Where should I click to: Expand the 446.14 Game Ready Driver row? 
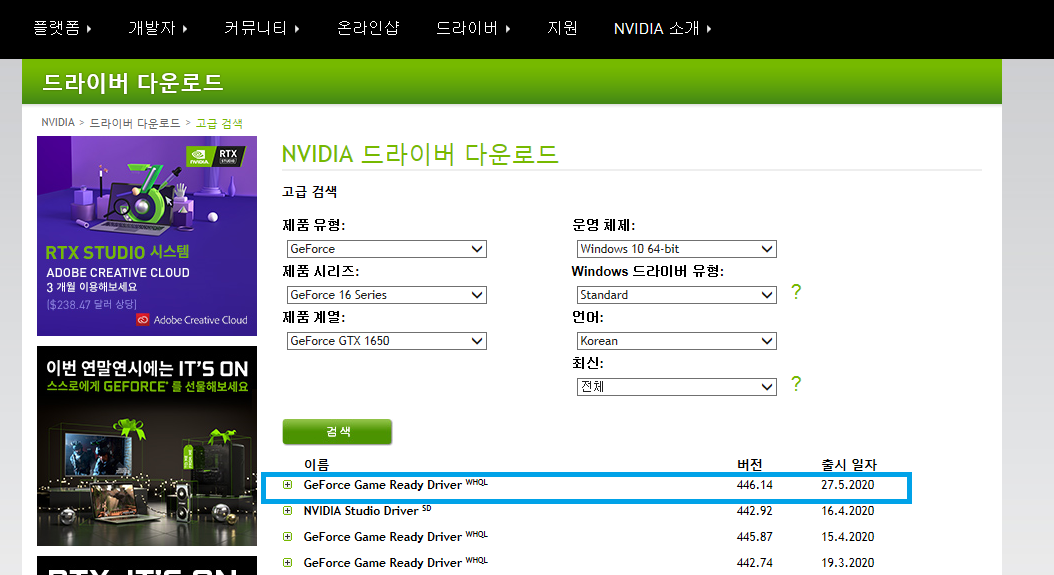[288, 485]
